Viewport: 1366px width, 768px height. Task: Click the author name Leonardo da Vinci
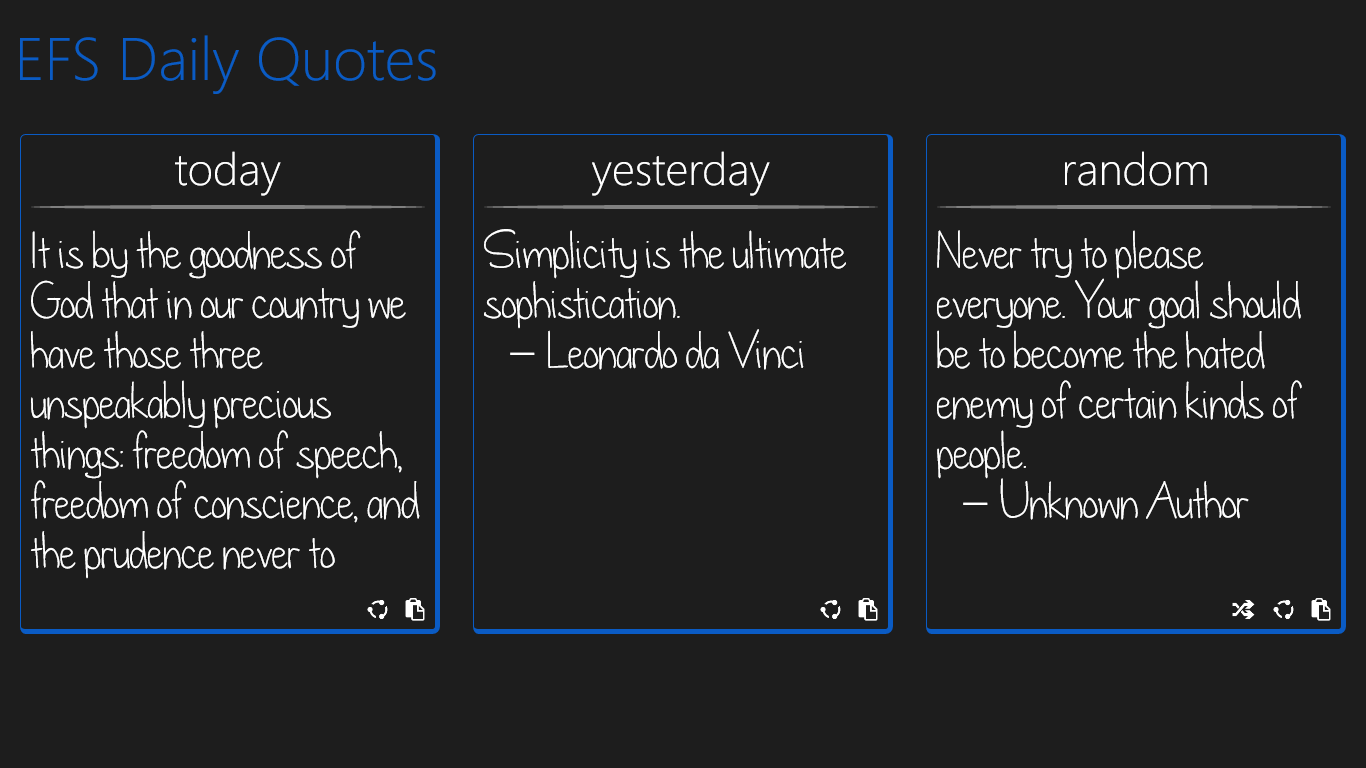[x=675, y=355]
